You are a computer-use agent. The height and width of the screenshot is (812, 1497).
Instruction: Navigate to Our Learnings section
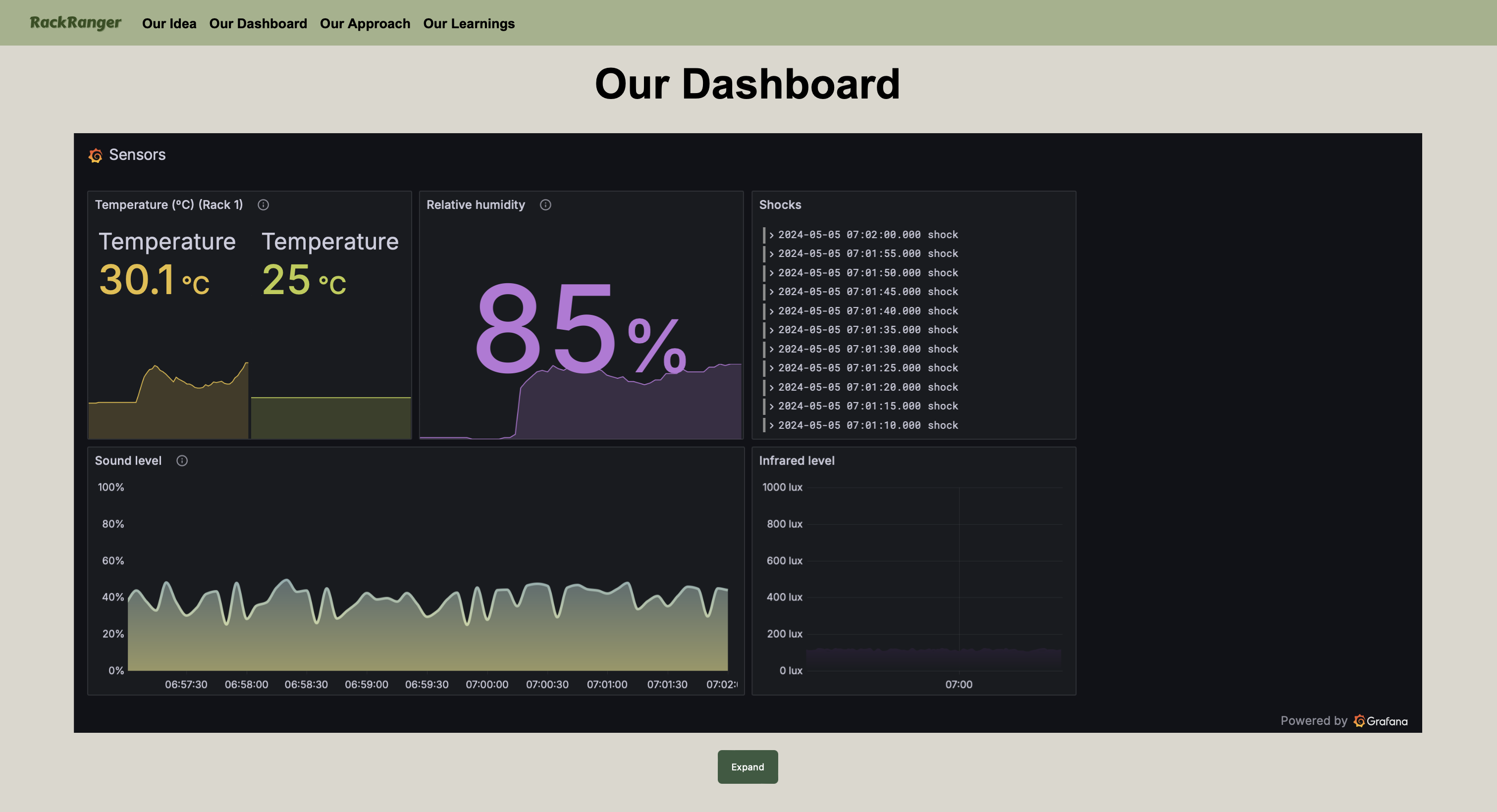(x=469, y=24)
